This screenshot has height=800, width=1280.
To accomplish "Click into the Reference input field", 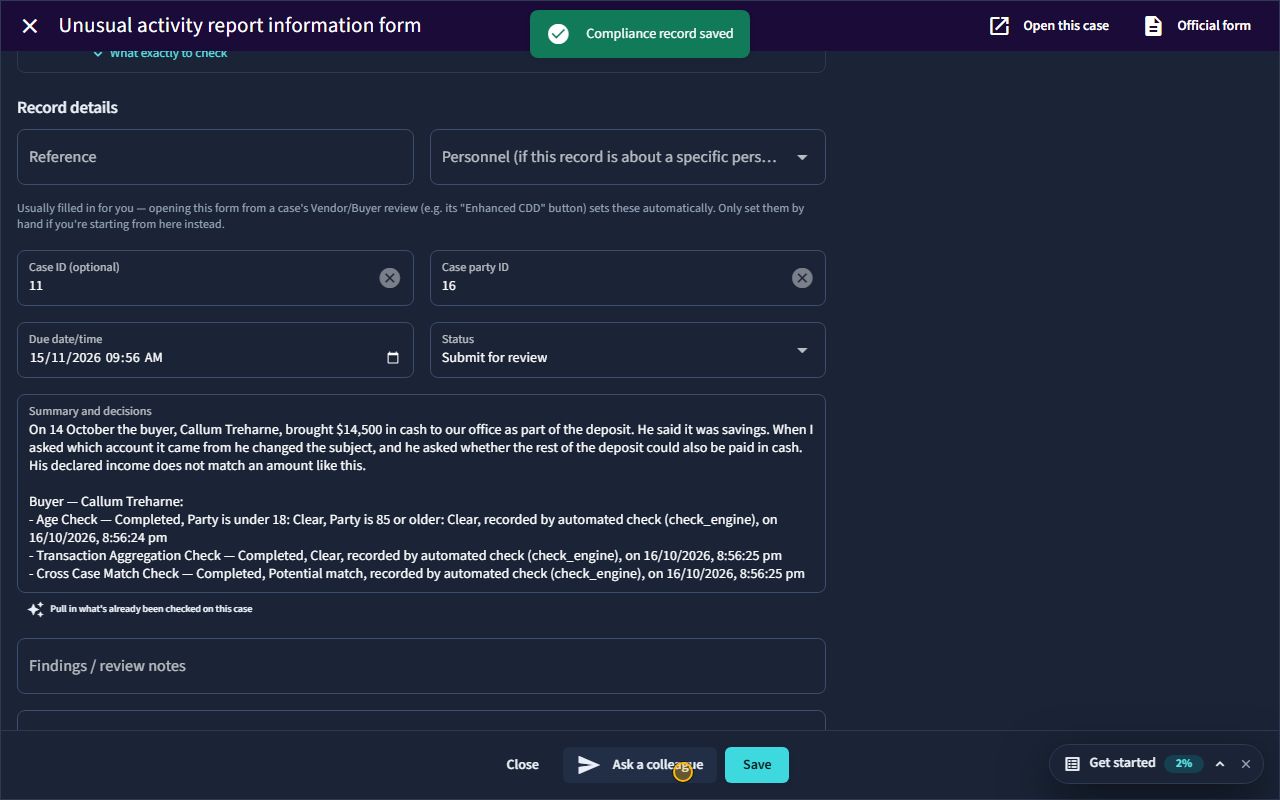I will pyautogui.click(x=215, y=157).
